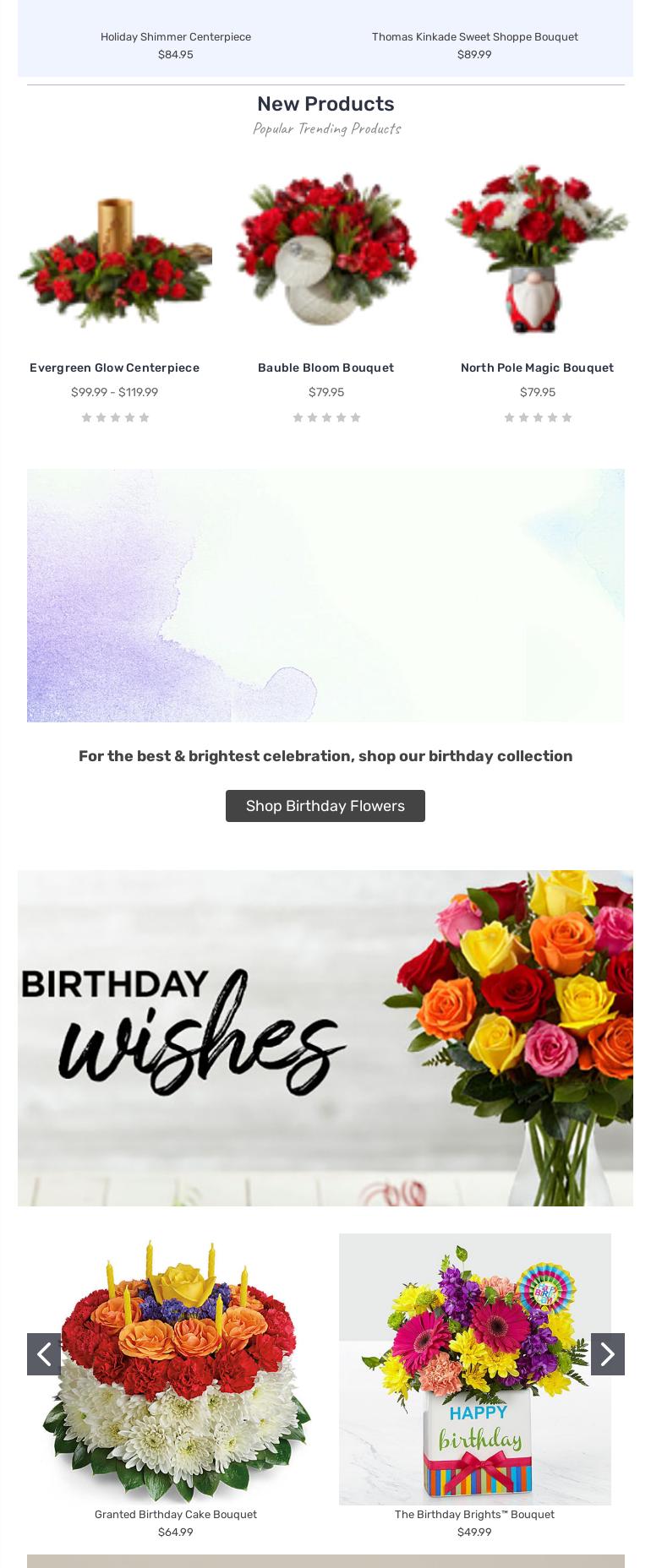
Task: Click first star under Bauble Bloom Bouquet
Action: [x=298, y=417]
